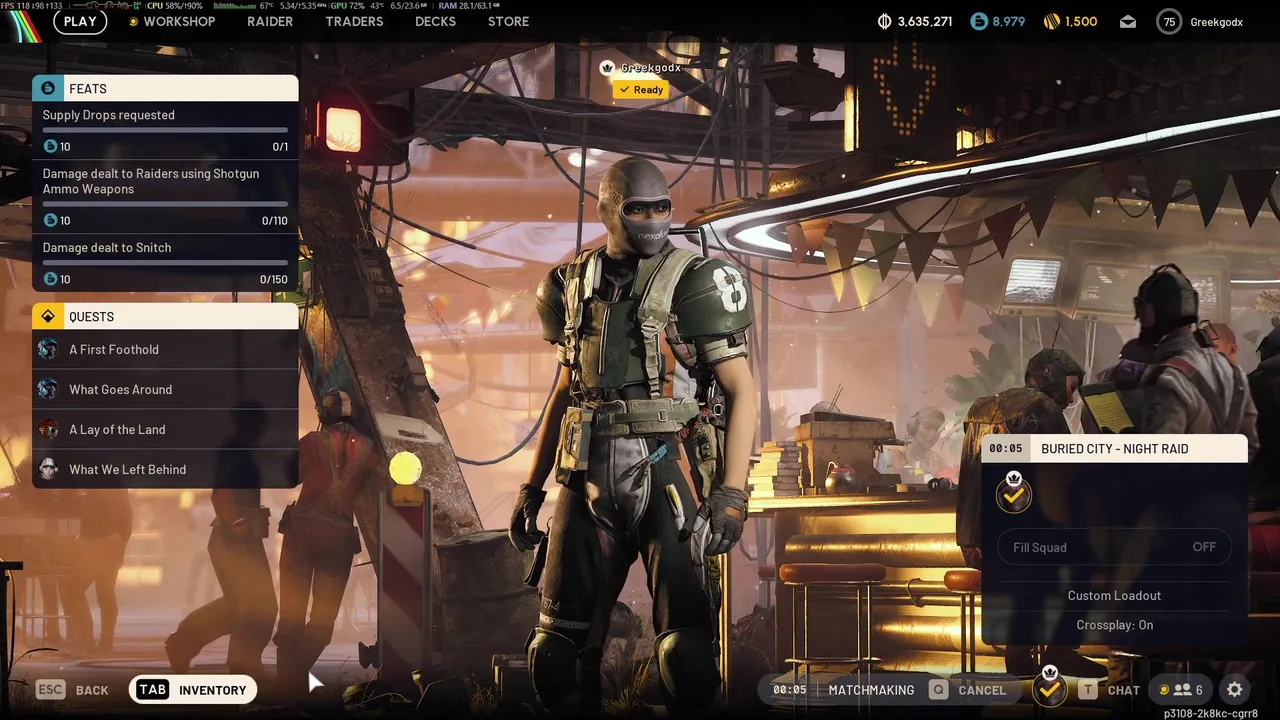Click the blue cred currency icon beside 8,979

click(979, 21)
